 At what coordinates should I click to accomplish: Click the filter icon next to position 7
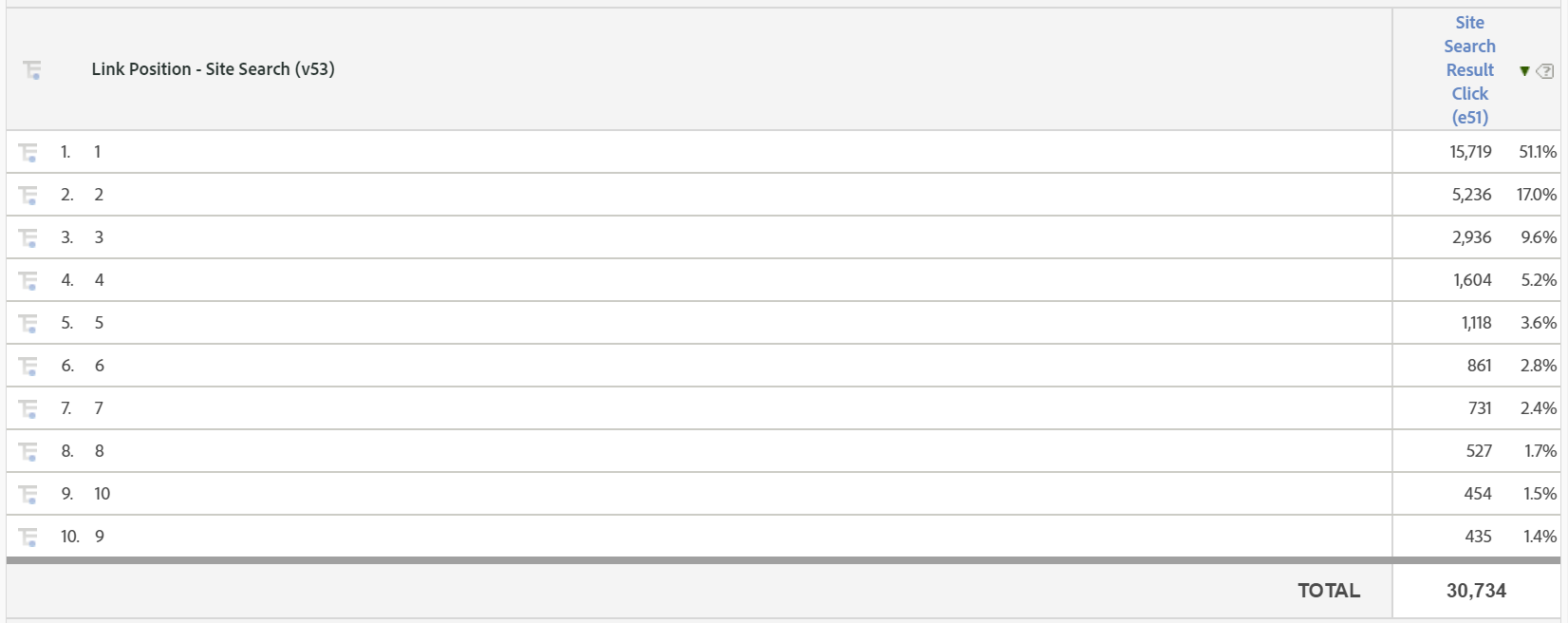point(28,407)
